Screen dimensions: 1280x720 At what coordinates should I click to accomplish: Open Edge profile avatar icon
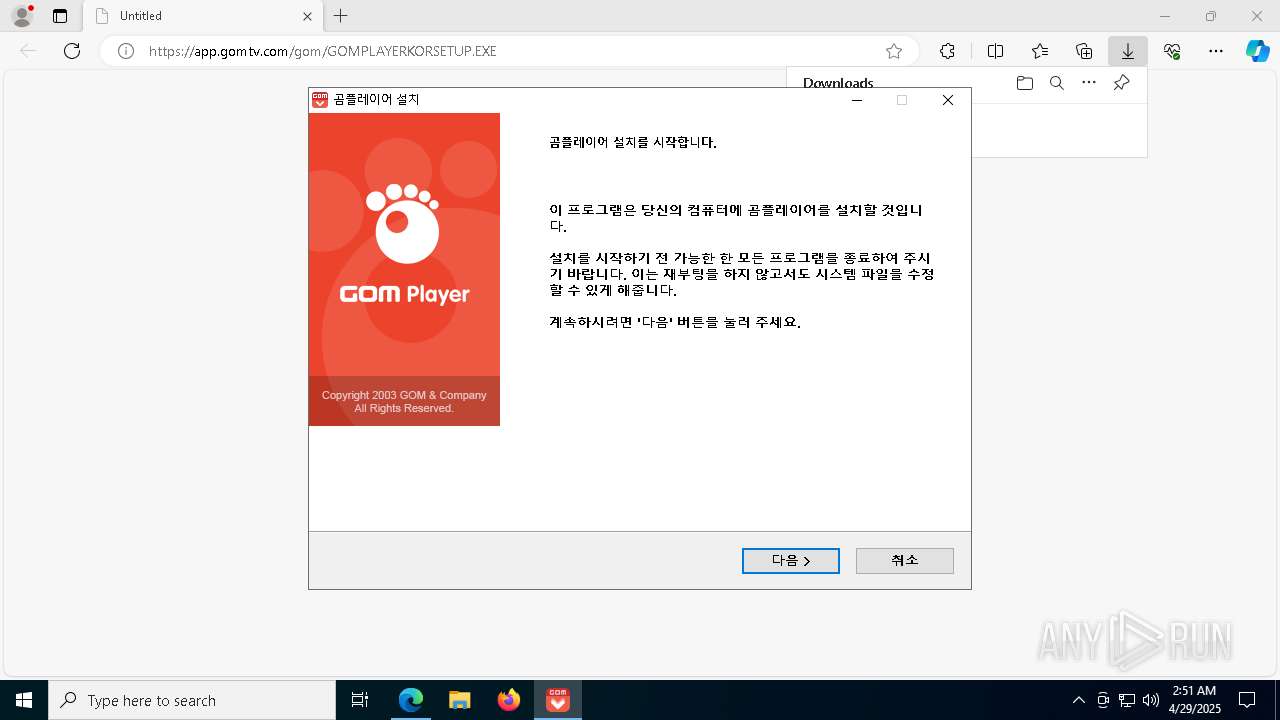pyautogui.click(x=21, y=16)
